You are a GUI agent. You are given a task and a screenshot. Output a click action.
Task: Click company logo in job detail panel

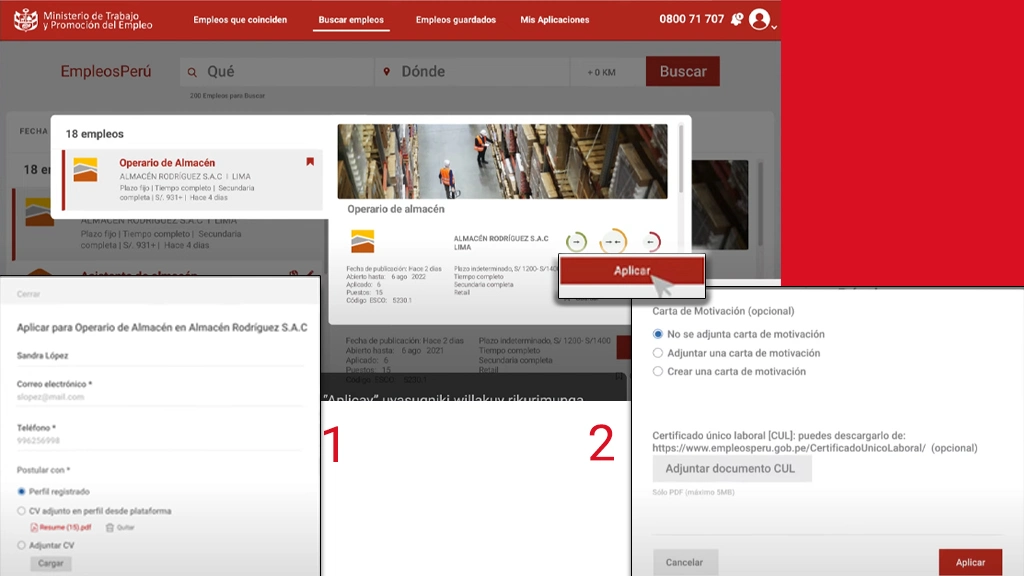(362, 241)
